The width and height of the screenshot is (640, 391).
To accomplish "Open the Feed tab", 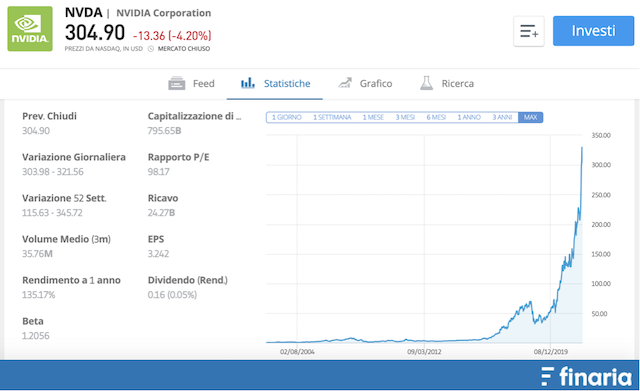I will coord(192,83).
